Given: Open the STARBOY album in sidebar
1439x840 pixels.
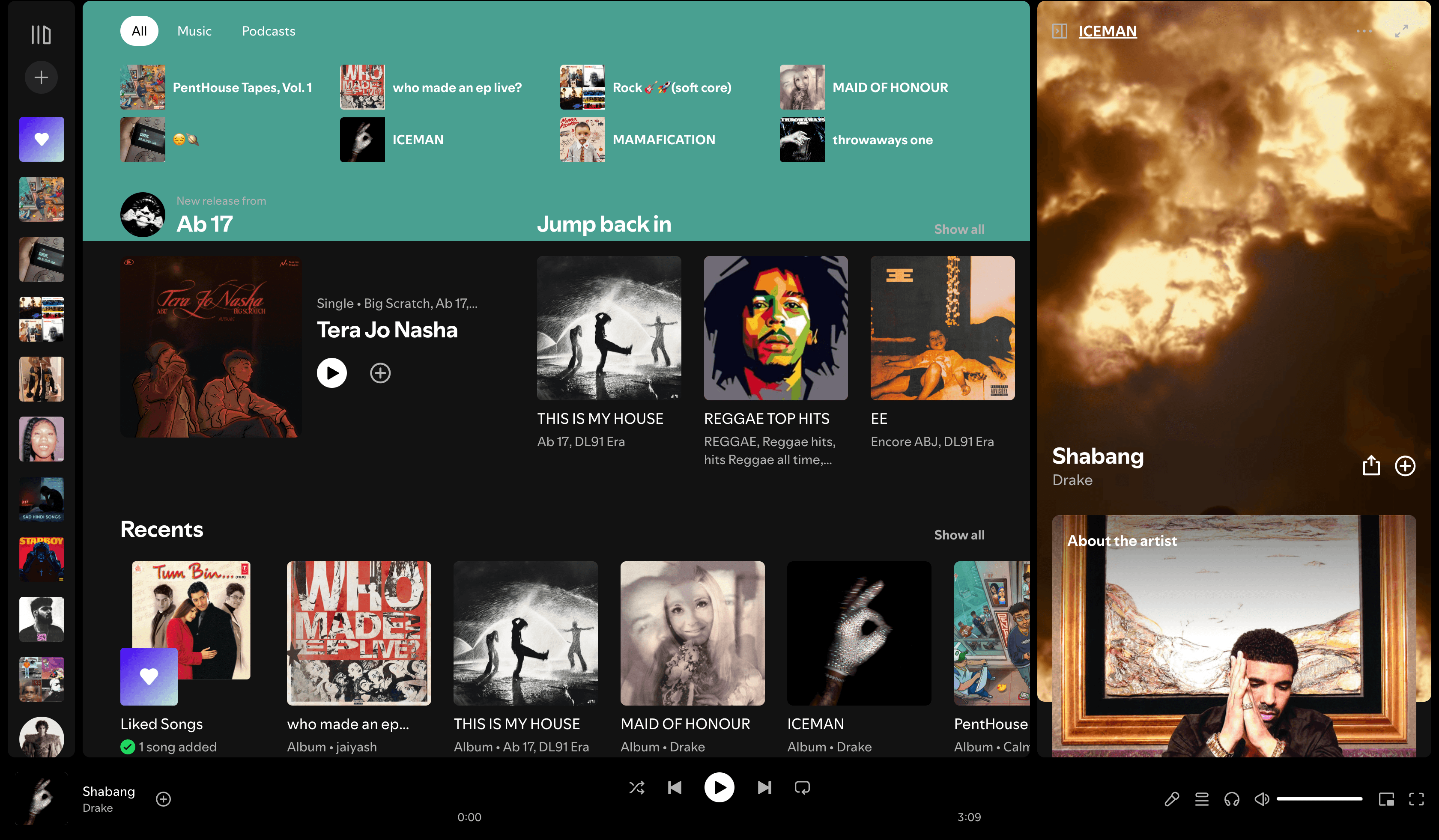Looking at the screenshot, I should (x=42, y=559).
